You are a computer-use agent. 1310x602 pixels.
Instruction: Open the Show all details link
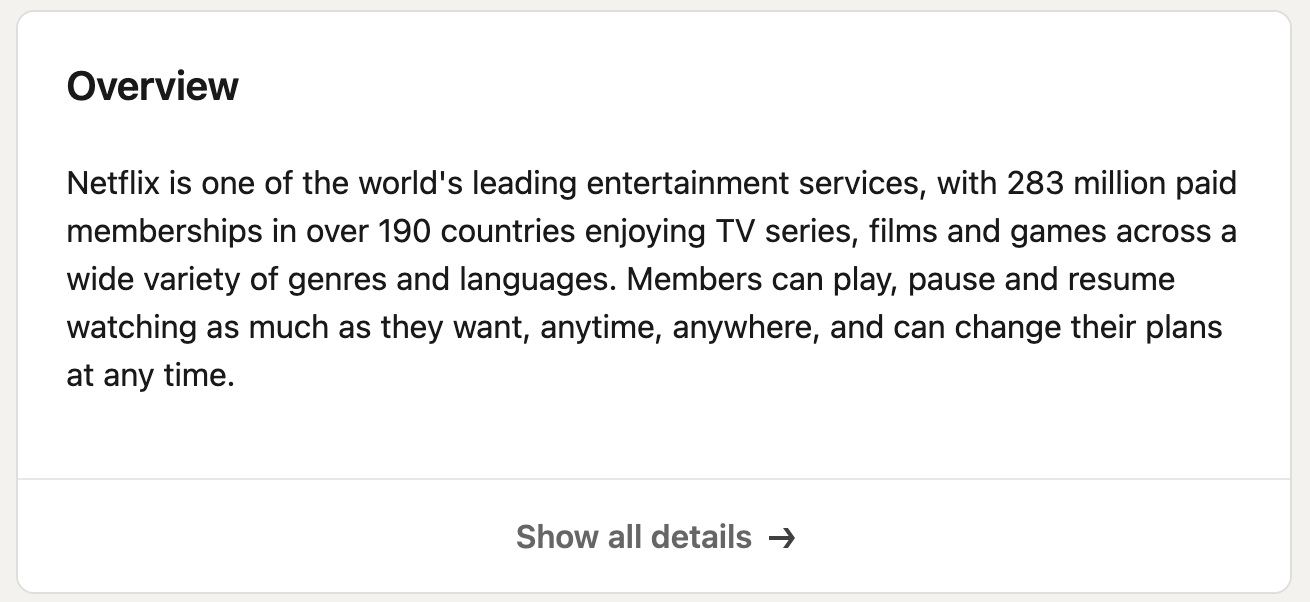pyautogui.click(x=655, y=537)
